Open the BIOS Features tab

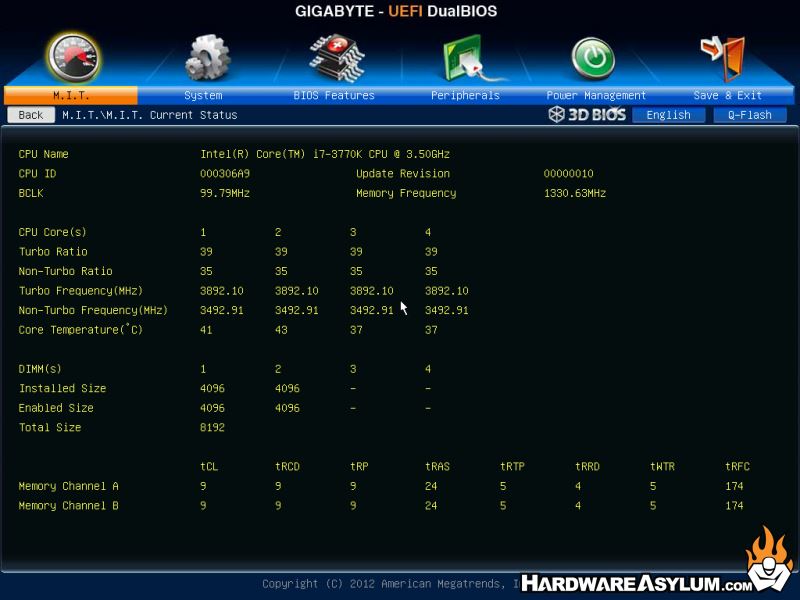click(334, 95)
